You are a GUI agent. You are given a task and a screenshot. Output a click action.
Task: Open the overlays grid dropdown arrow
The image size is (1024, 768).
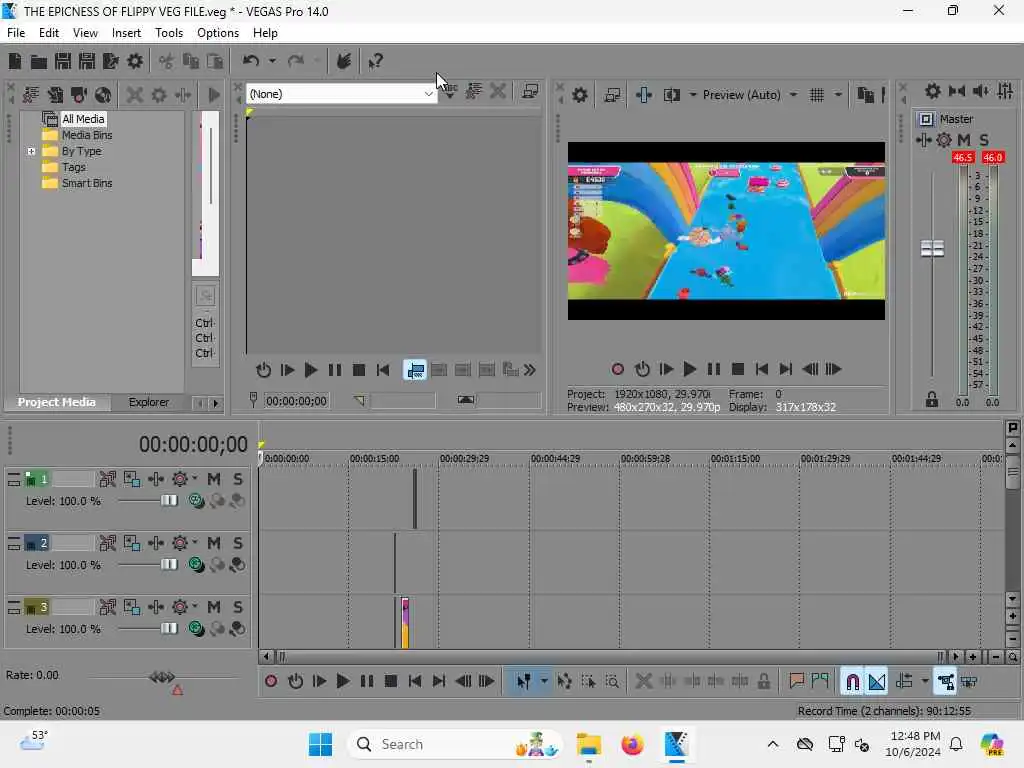pos(838,95)
